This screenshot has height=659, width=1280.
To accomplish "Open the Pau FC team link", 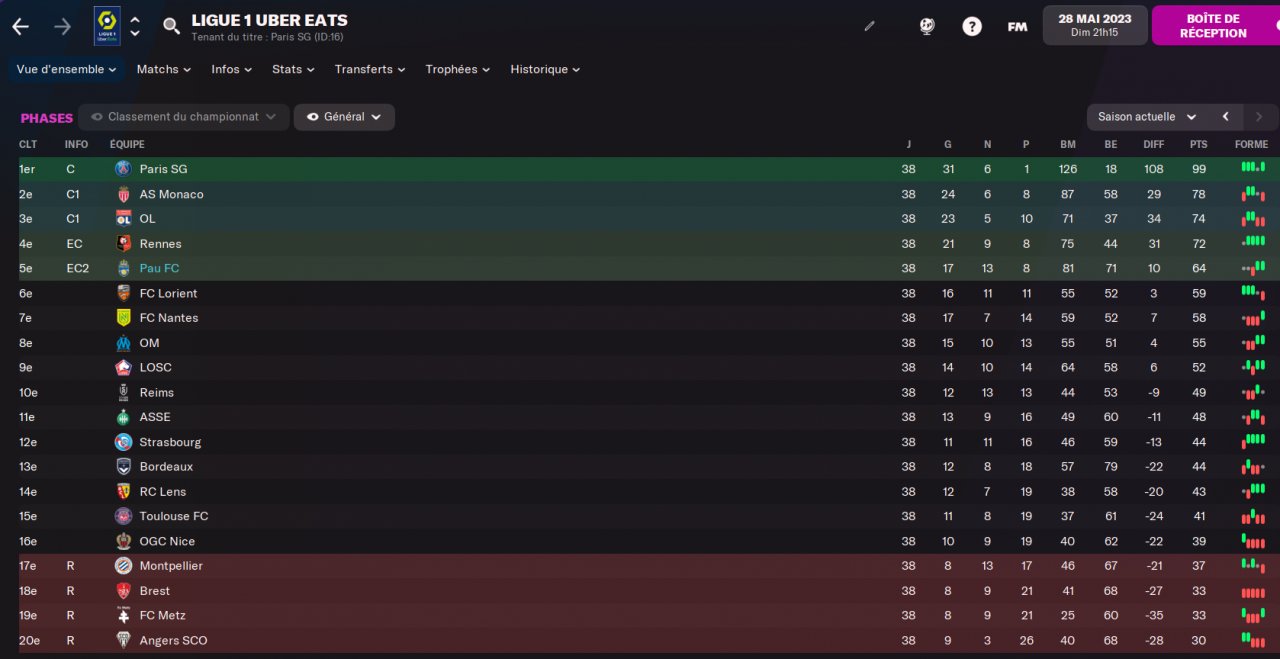I will (159, 268).
